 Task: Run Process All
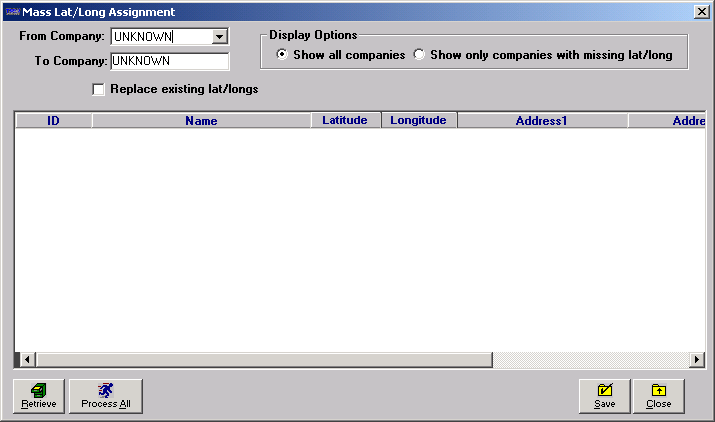[106, 396]
